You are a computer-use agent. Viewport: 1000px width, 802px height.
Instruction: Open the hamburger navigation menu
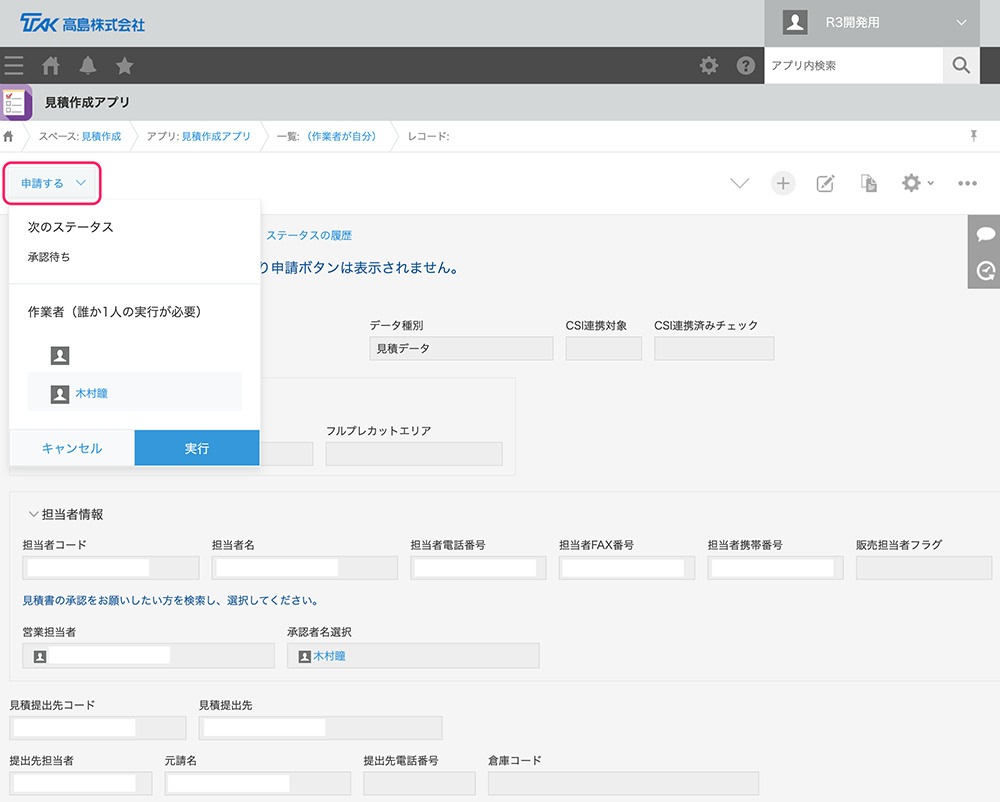click(13, 66)
